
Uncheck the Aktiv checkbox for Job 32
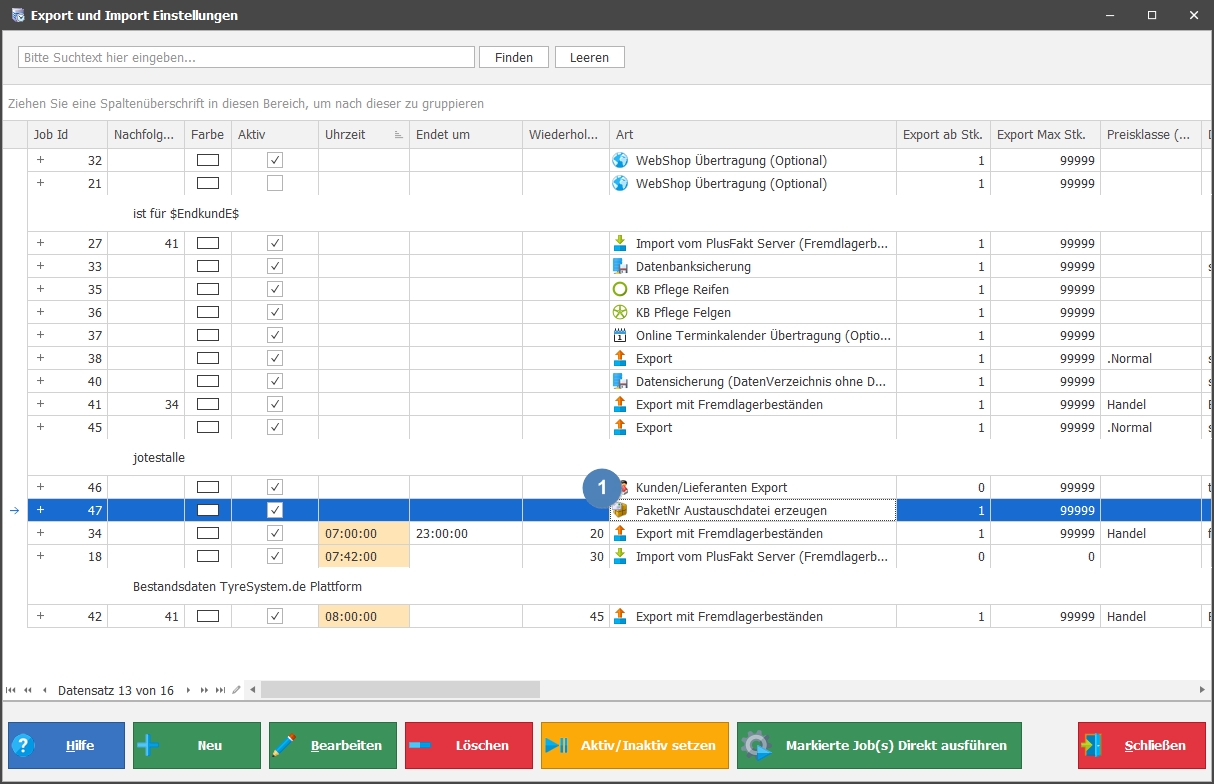pos(275,160)
